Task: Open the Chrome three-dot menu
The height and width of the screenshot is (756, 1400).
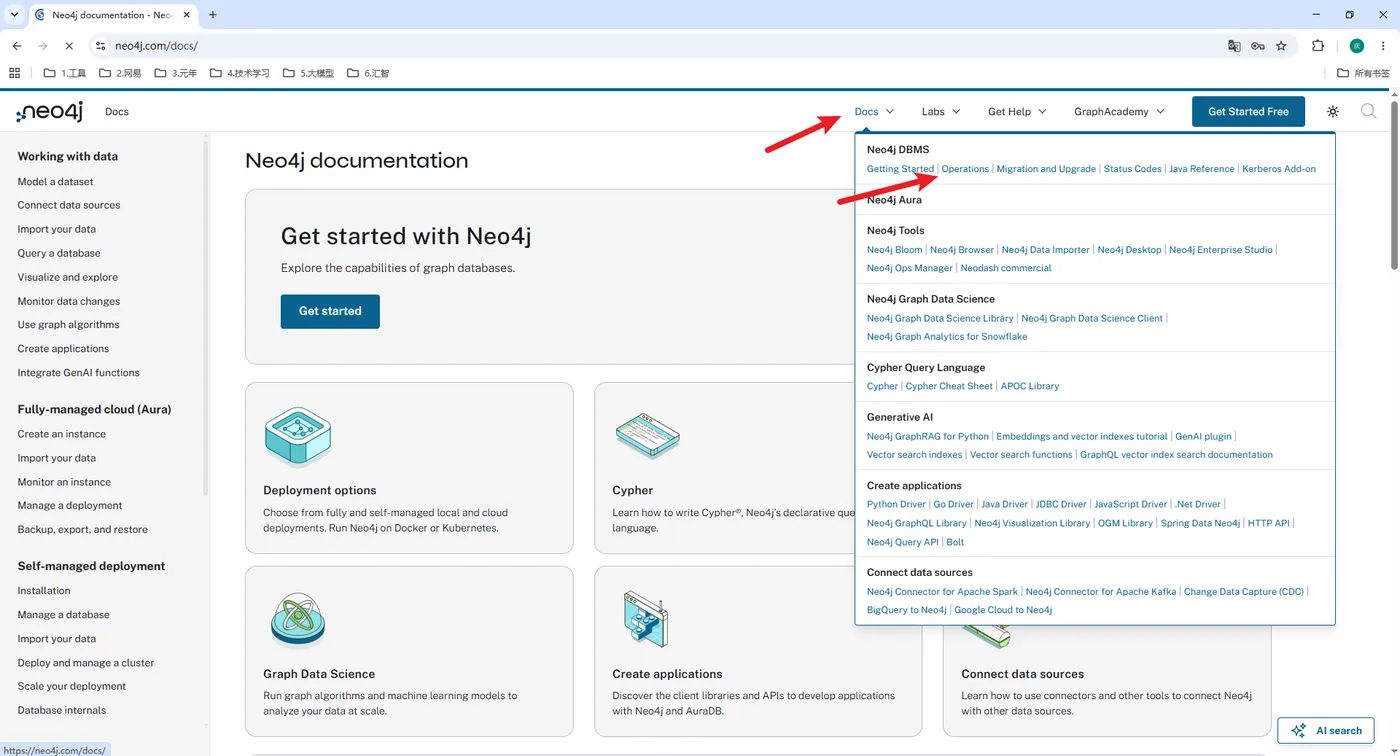Action: [x=1383, y=46]
